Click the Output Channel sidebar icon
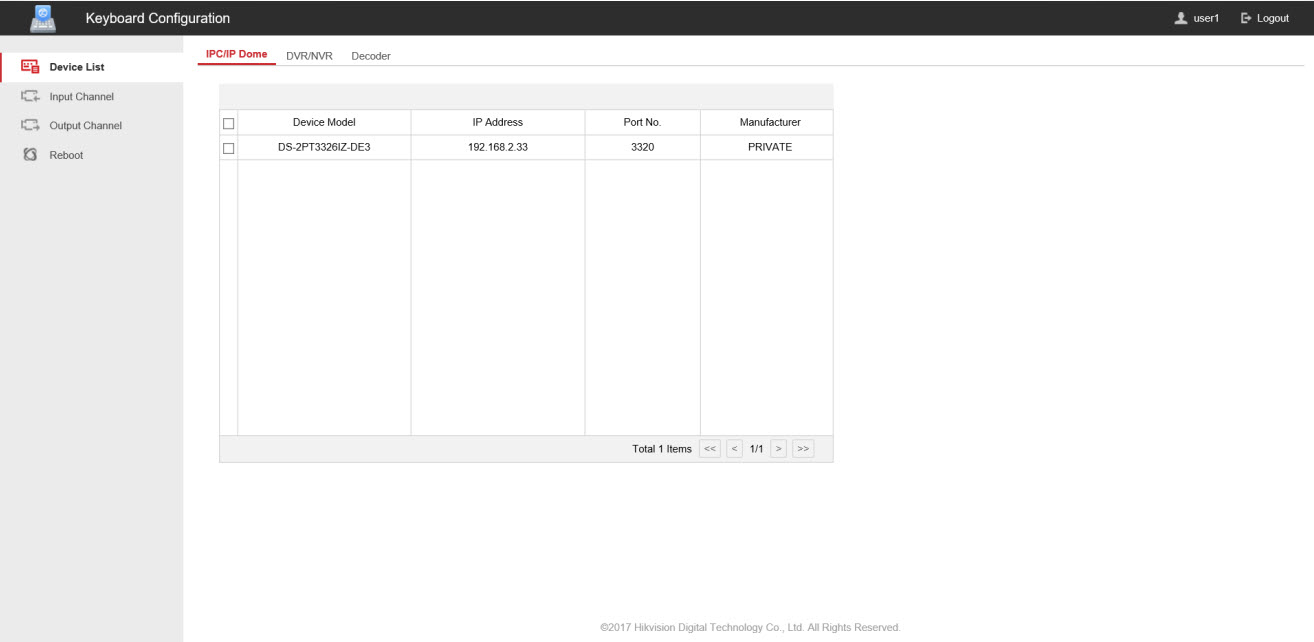The image size is (1314, 642). tap(29, 126)
